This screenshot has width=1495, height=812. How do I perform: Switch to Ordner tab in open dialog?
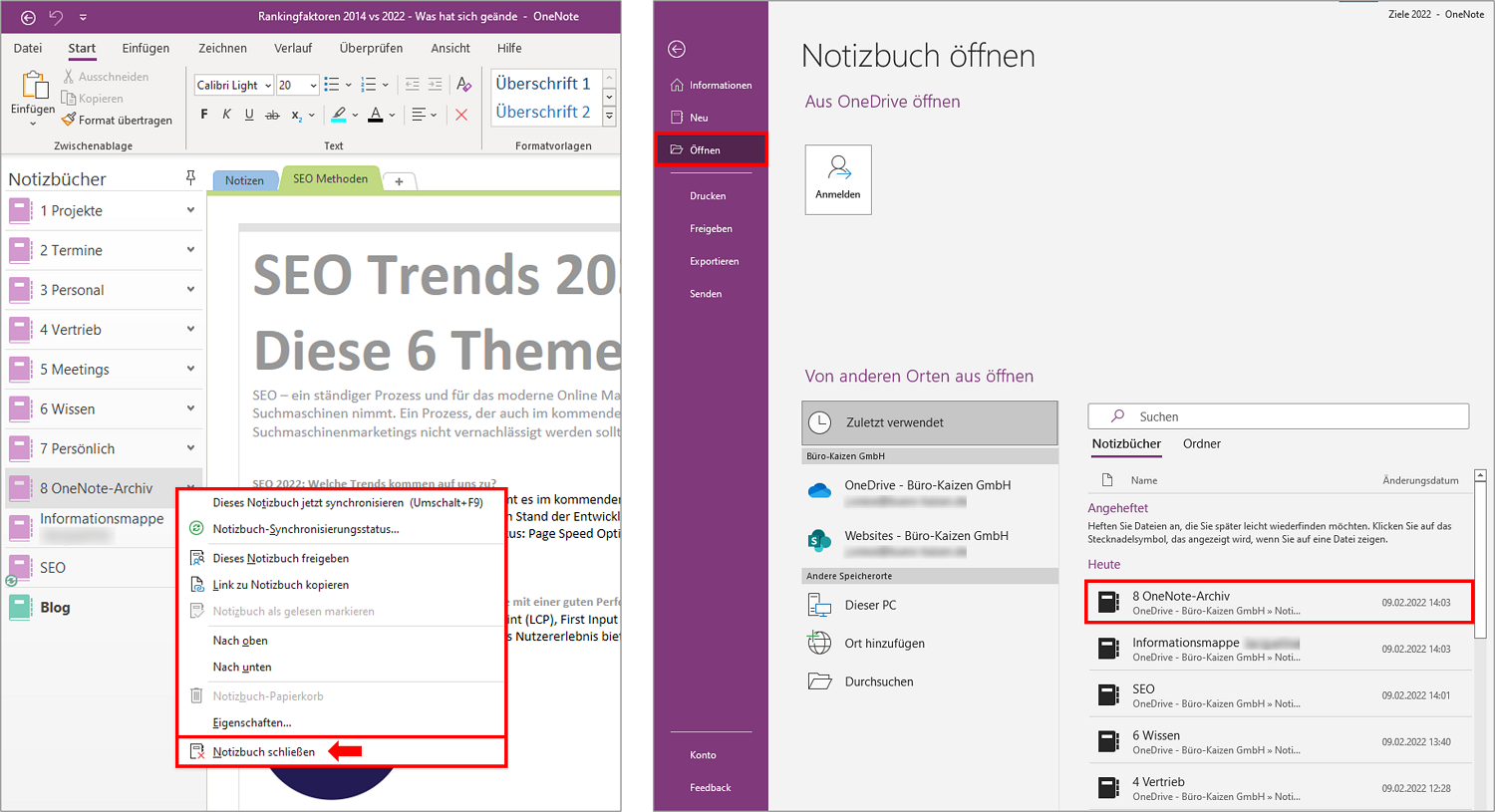click(1201, 444)
